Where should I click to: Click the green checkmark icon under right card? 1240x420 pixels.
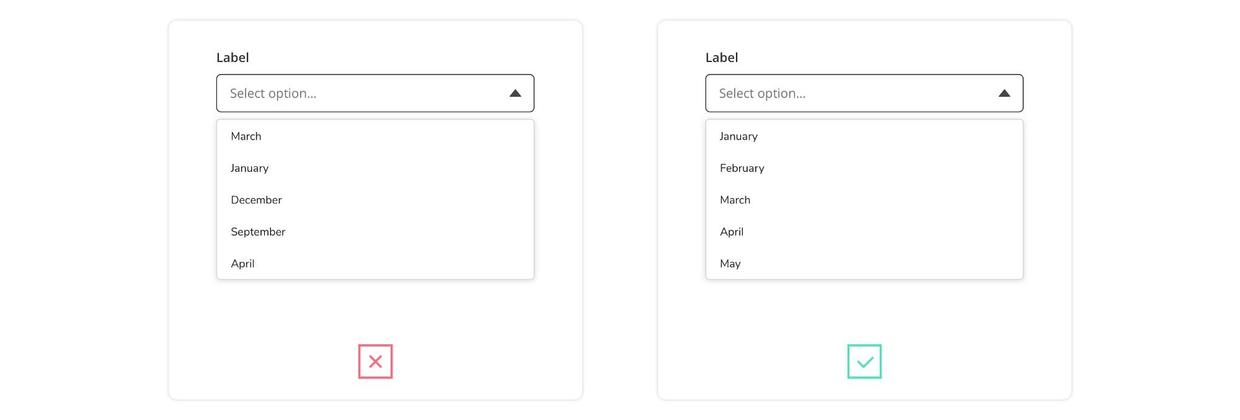(x=864, y=362)
